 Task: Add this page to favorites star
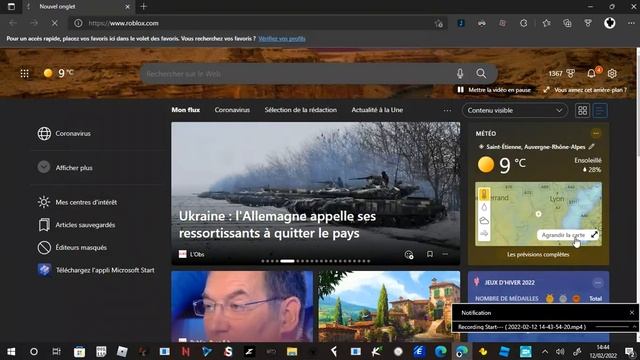coord(439,23)
